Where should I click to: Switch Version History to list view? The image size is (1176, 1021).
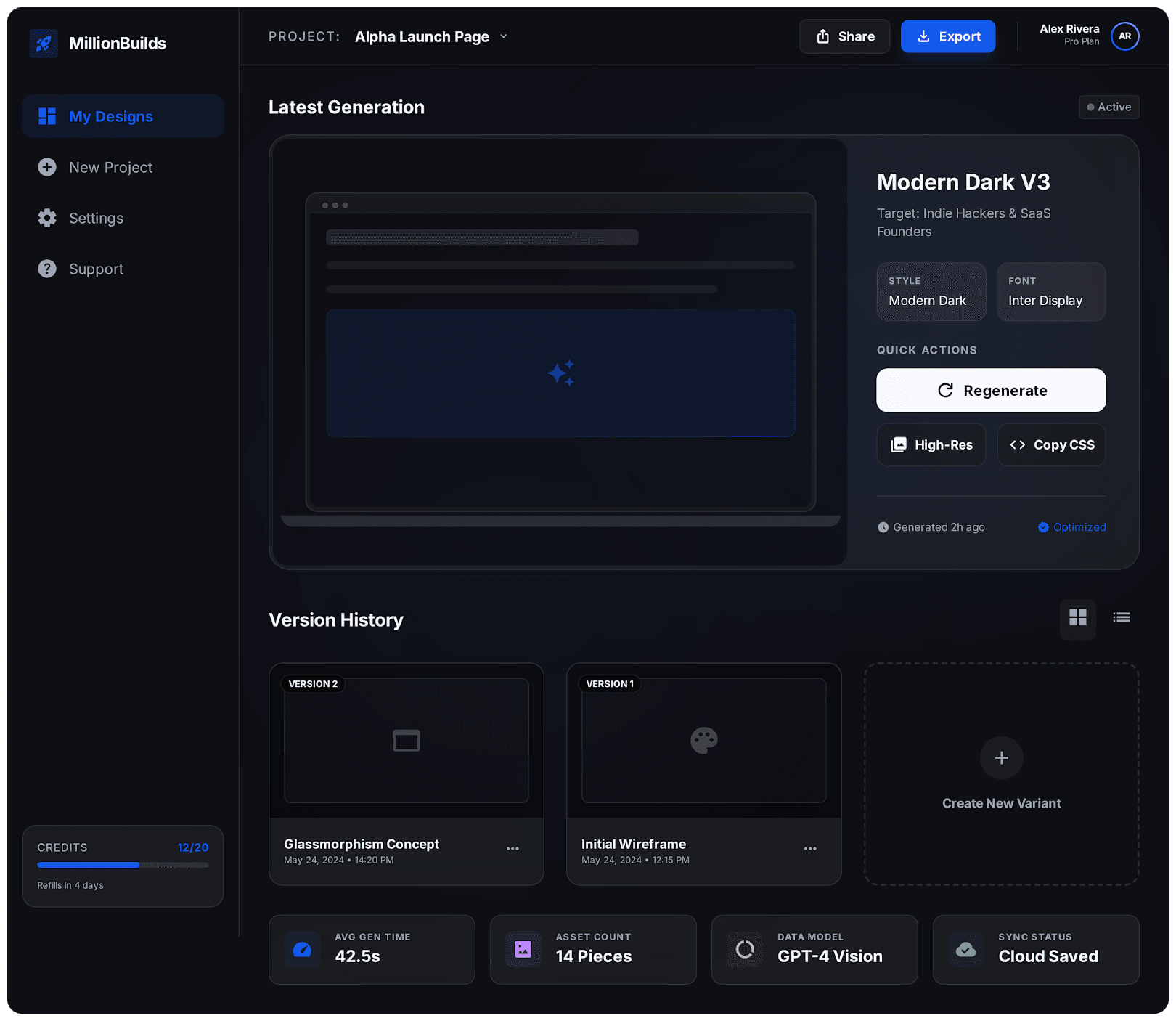[x=1121, y=617]
